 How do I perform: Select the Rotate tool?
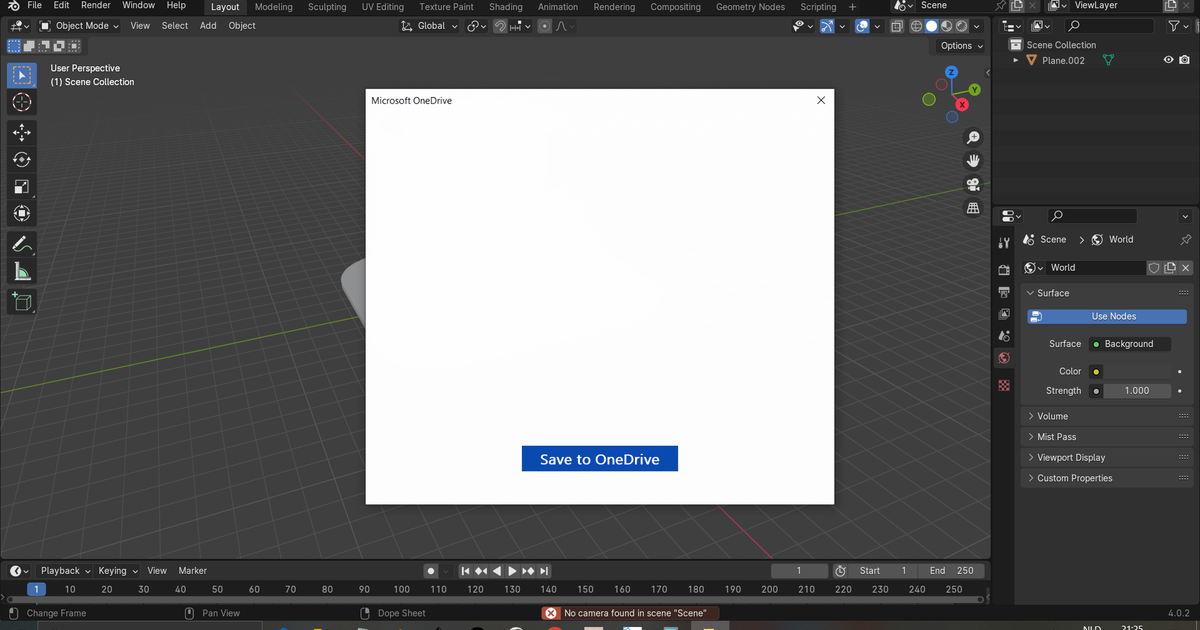22,159
